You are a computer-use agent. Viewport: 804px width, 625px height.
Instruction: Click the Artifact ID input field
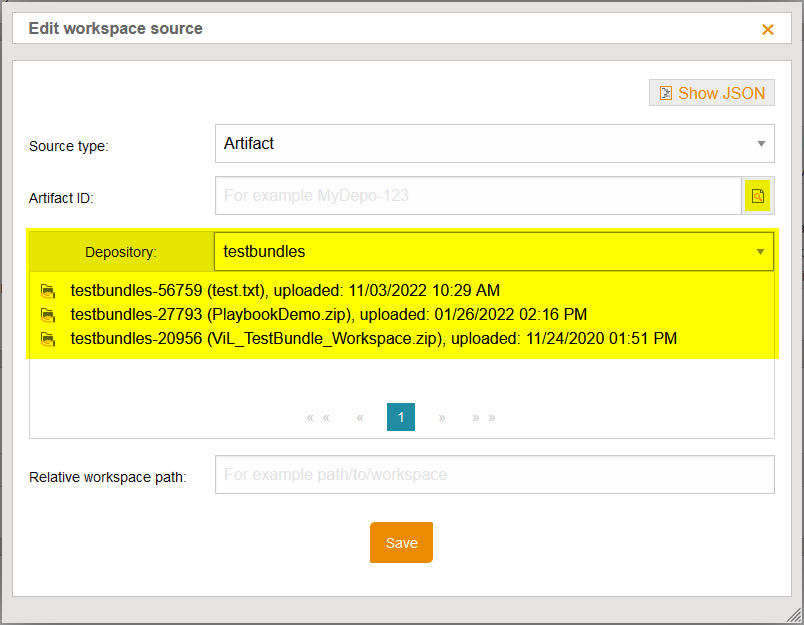click(480, 196)
